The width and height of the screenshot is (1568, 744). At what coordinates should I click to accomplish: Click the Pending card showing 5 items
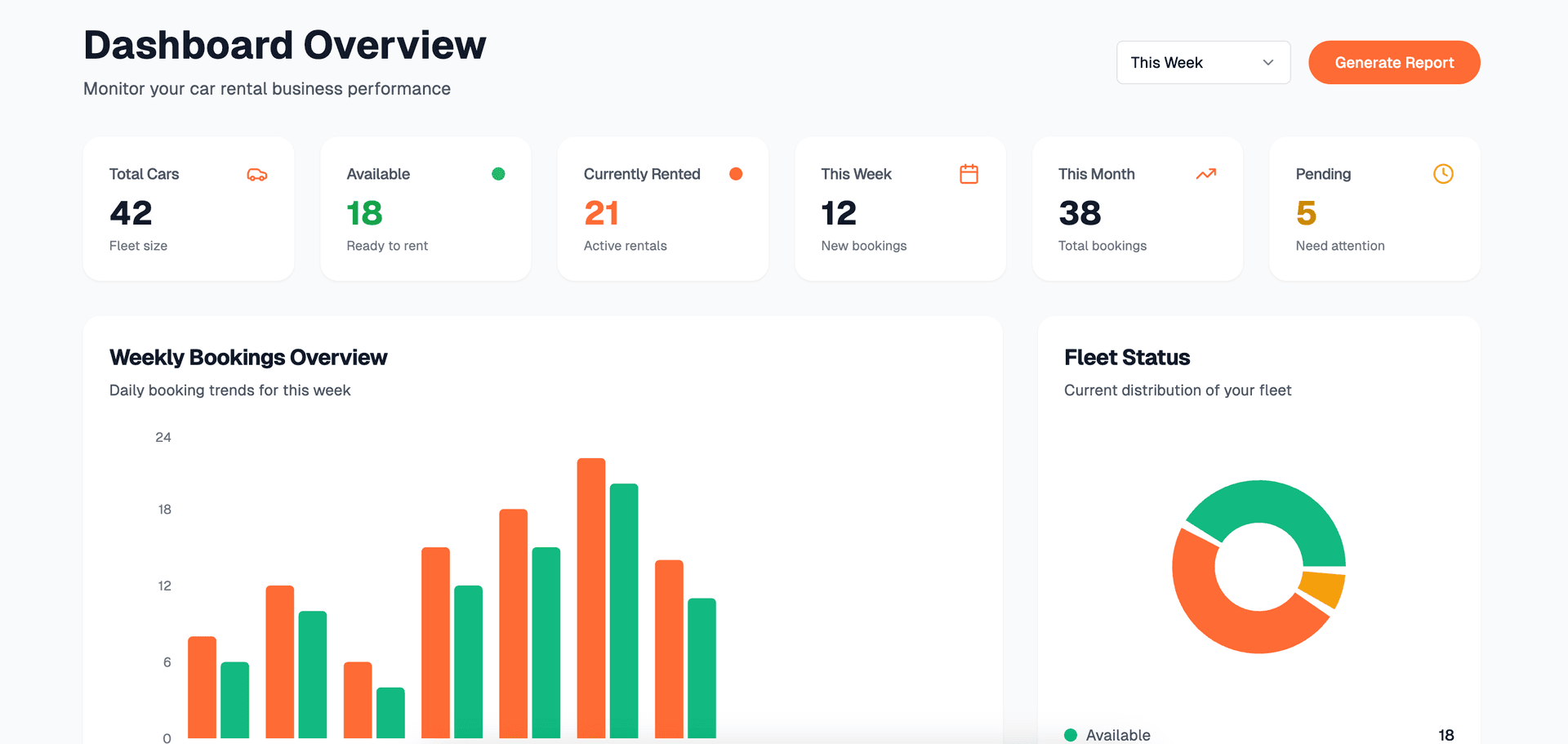(1374, 208)
